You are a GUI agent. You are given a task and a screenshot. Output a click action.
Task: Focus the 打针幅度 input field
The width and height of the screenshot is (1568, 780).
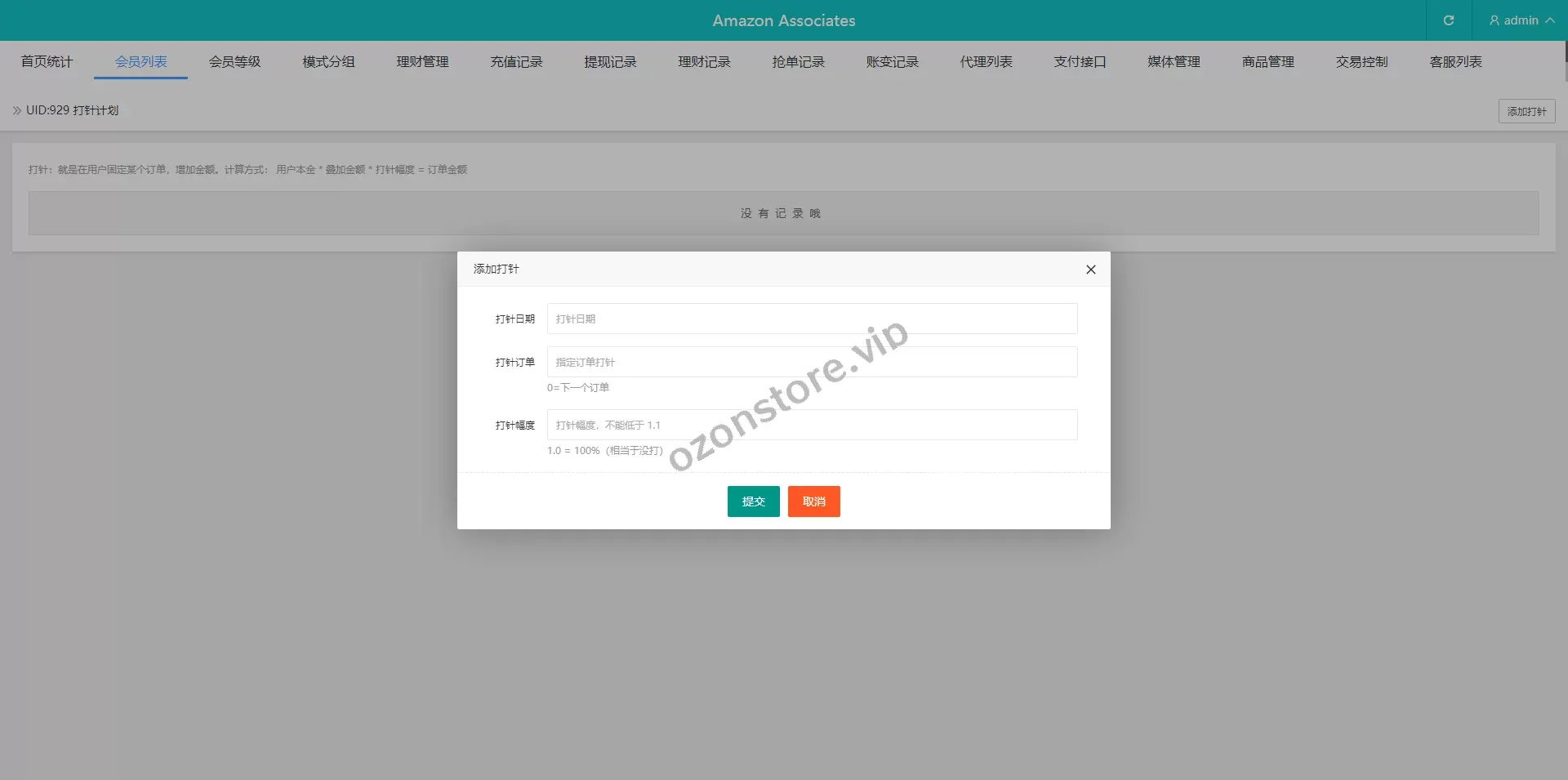[x=812, y=425]
